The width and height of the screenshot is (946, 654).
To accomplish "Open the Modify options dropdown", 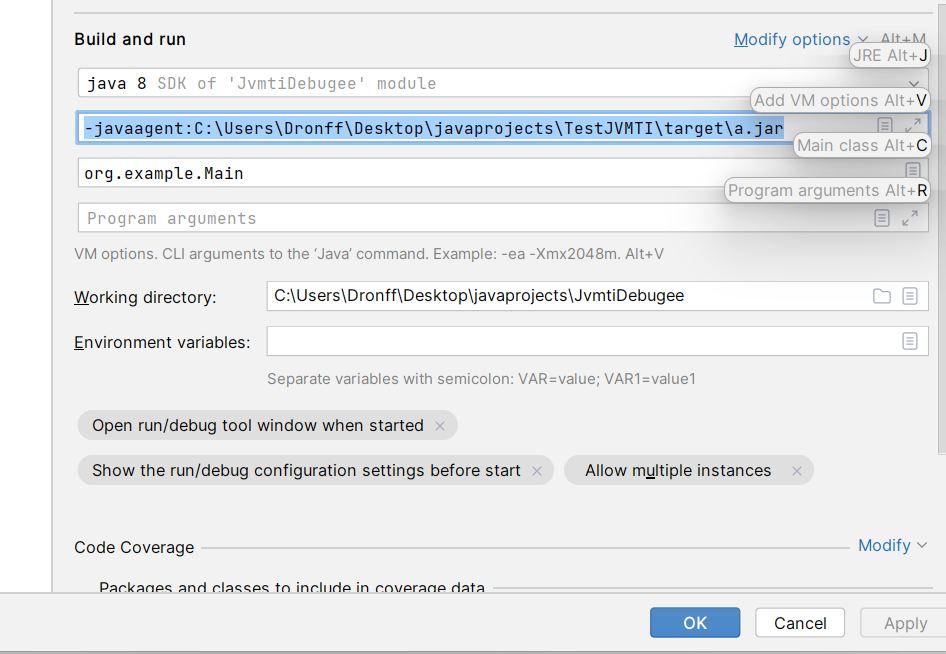I will [x=800, y=40].
